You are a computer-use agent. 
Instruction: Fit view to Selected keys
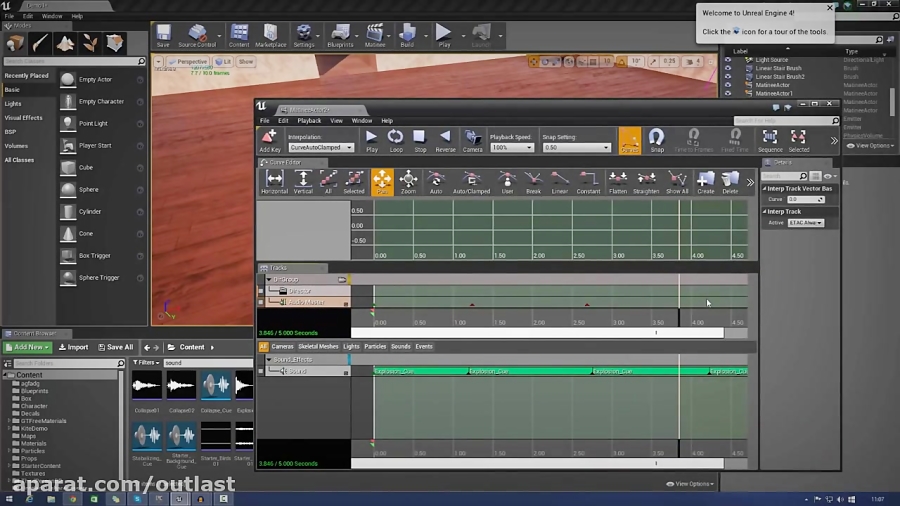point(798,141)
